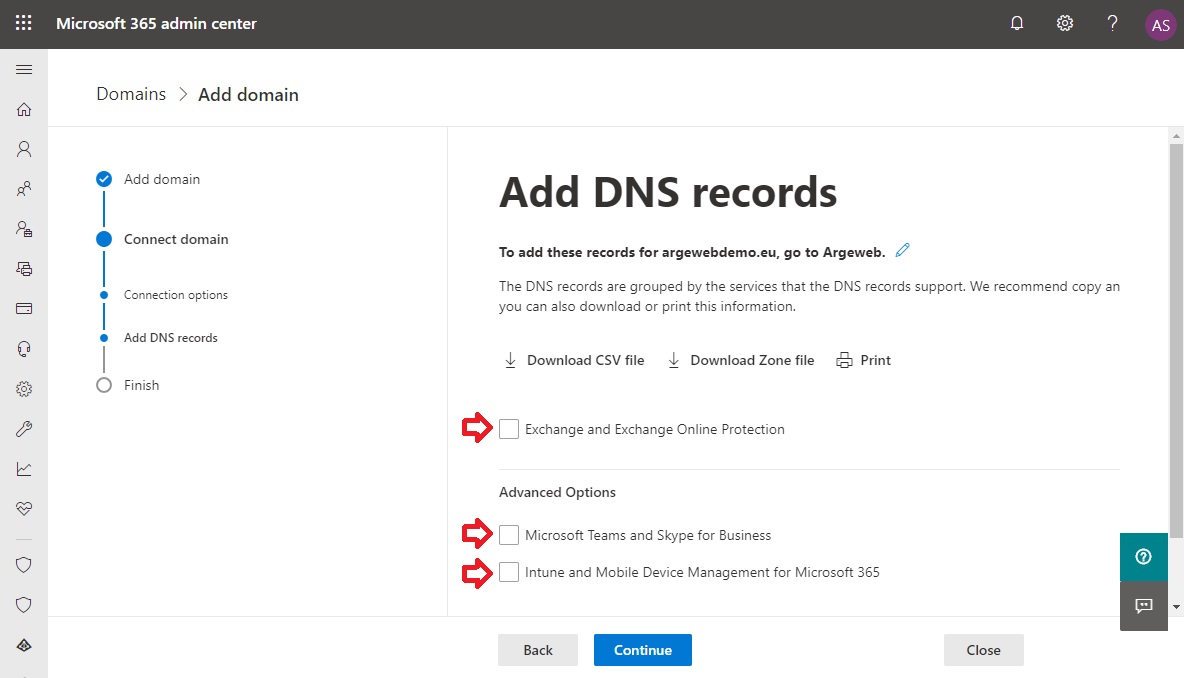
Task: Open Settings gear in the sidebar
Action: pyautogui.click(x=24, y=389)
